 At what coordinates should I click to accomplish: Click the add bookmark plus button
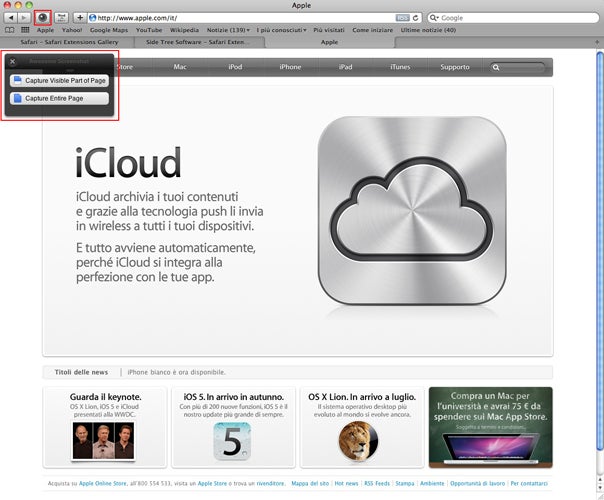[79, 18]
